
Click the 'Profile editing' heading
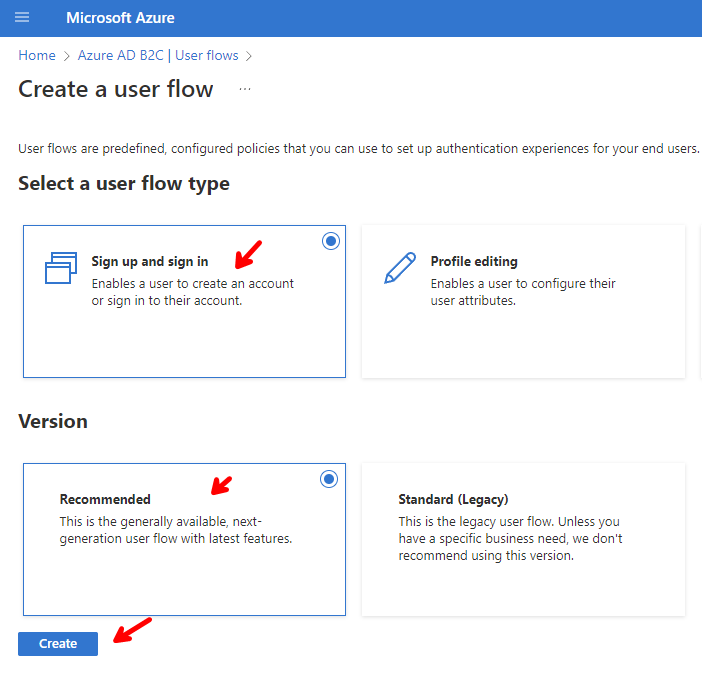coord(474,261)
